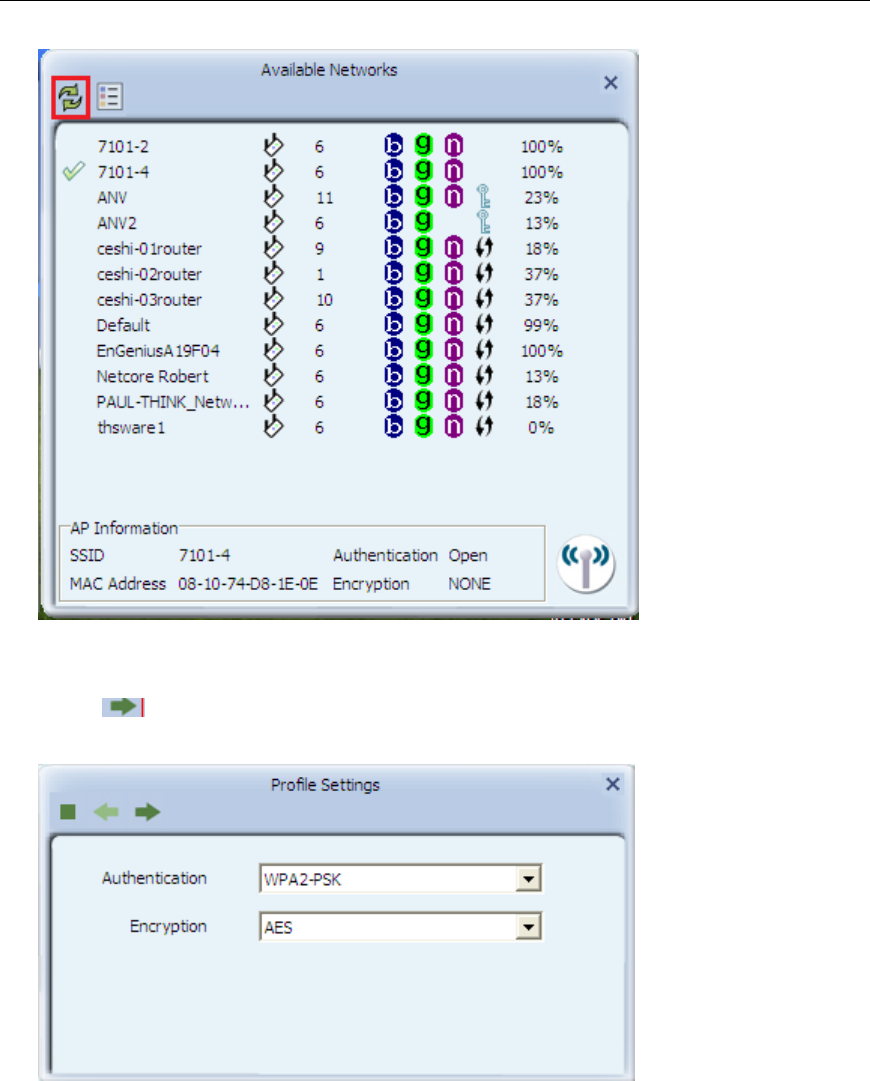Click the 'n' mode icon on ANV row
The height and width of the screenshot is (1081, 870).
click(x=454, y=197)
